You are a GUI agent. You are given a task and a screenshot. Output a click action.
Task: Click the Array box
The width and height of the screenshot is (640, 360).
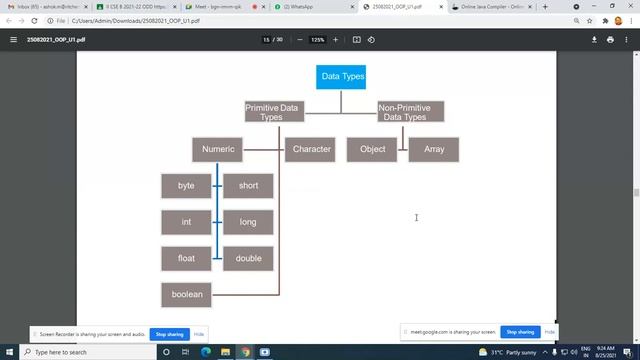coord(433,149)
